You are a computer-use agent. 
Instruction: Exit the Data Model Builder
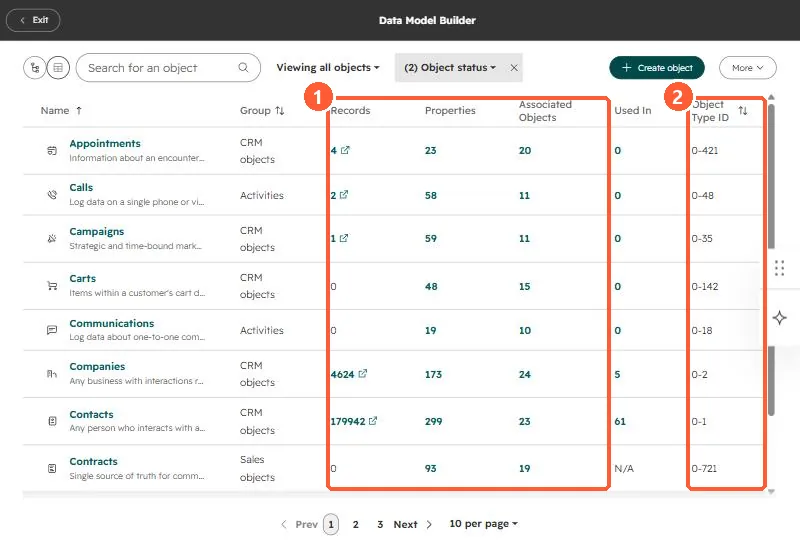click(33, 20)
